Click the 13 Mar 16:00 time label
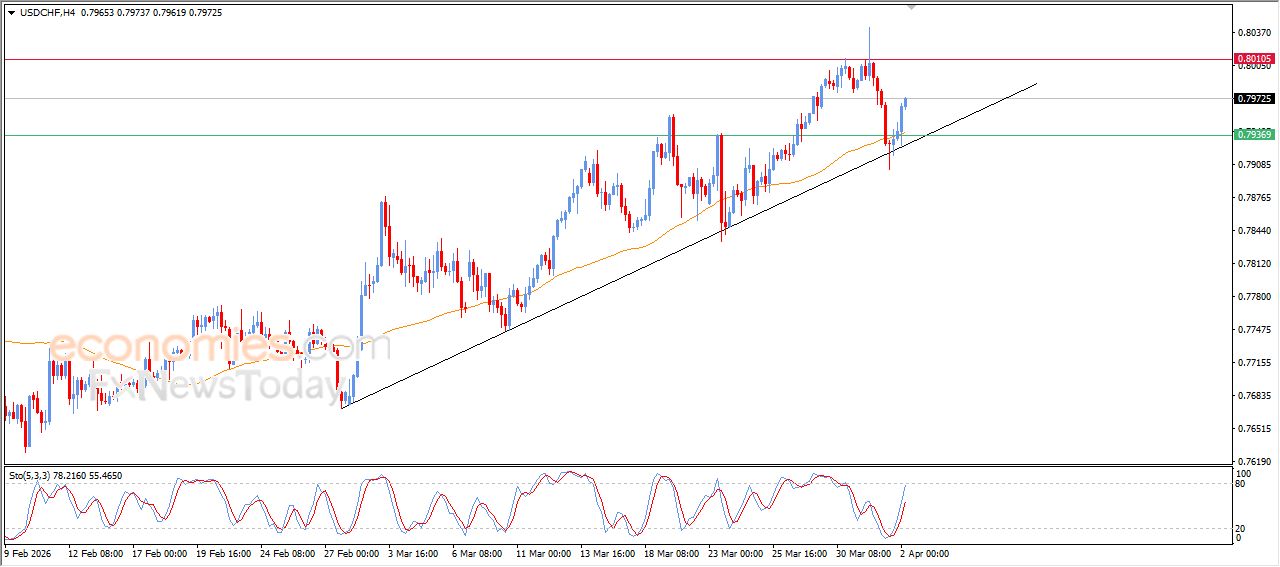Screen dimensions: 1280x567 (x=608, y=553)
